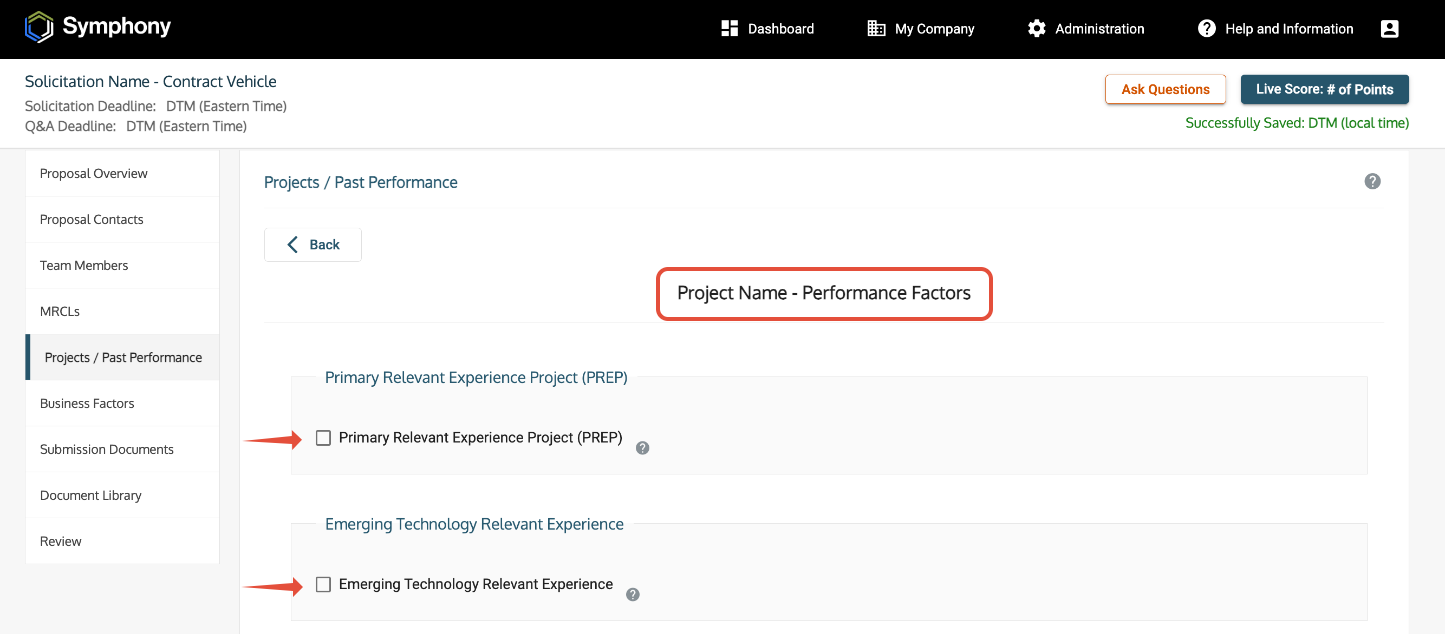The width and height of the screenshot is (1445, 634).
Task: Enable the Emerging Technology Relevant Experience checkbox
Action: pyautogui.click(x=323, y=584)
